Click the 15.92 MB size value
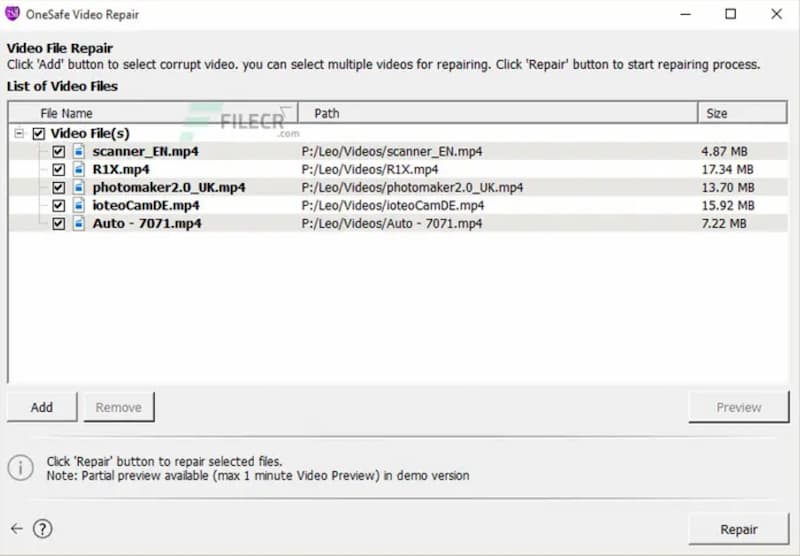 pyautogui.click(x=728, y=205)
